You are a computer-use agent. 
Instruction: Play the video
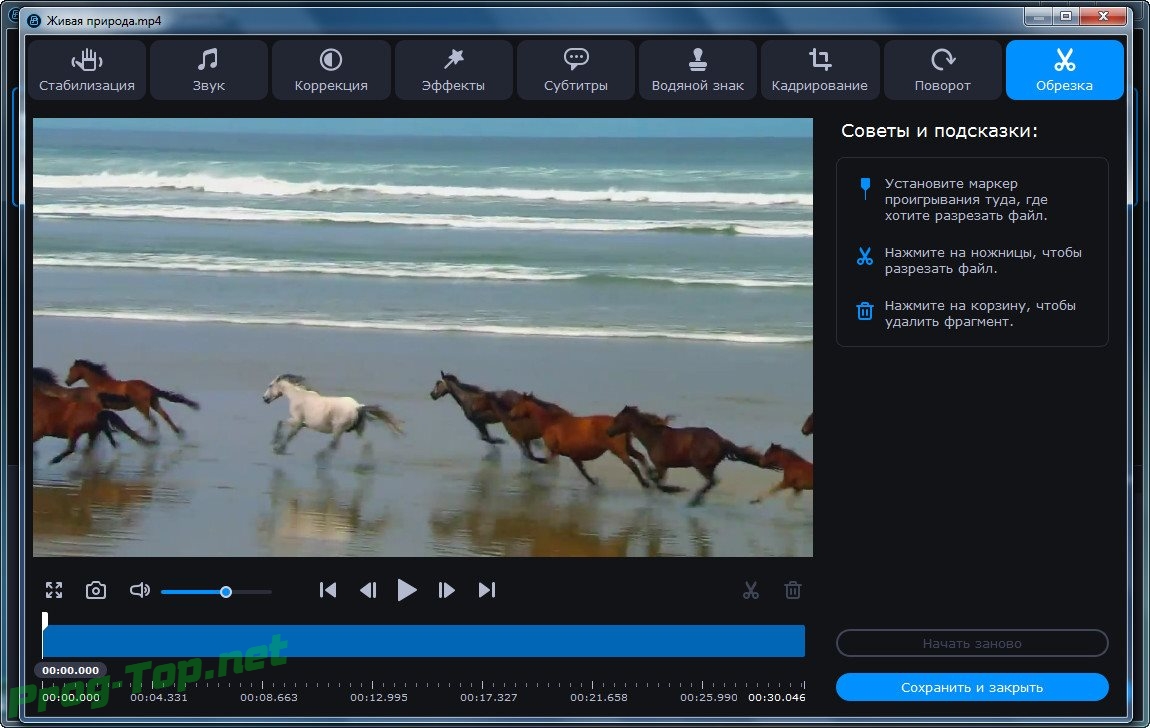[407, 590]
